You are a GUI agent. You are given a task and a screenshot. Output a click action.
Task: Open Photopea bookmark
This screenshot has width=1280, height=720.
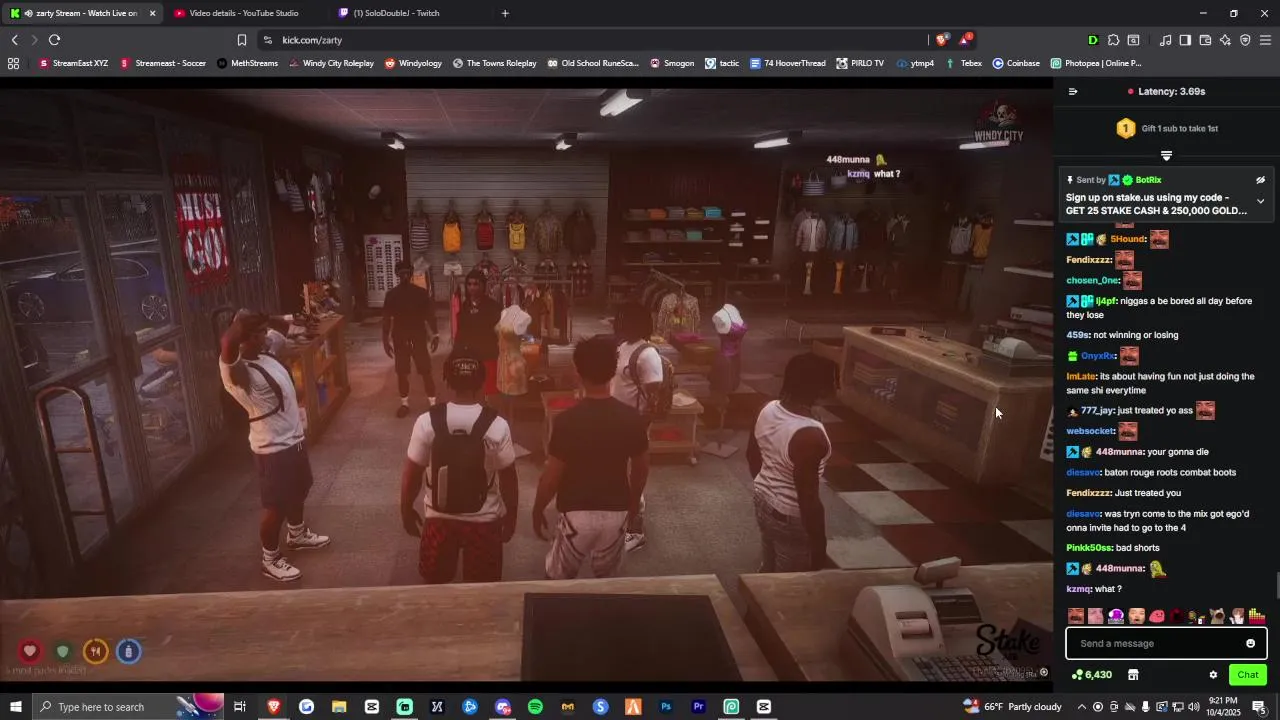[1096, 63]
